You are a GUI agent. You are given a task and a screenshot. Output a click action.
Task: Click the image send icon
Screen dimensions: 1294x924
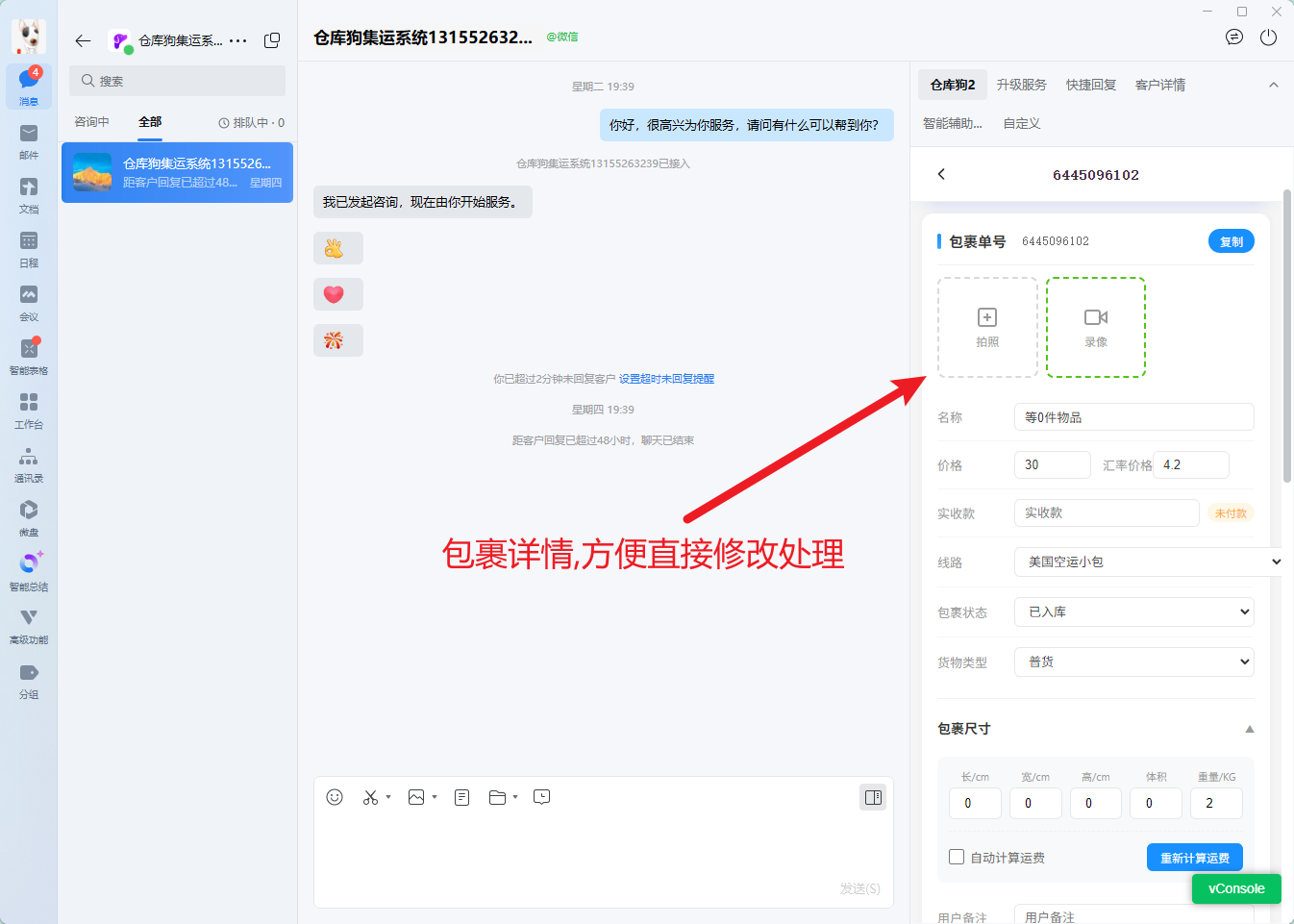(x=416, y=797)
